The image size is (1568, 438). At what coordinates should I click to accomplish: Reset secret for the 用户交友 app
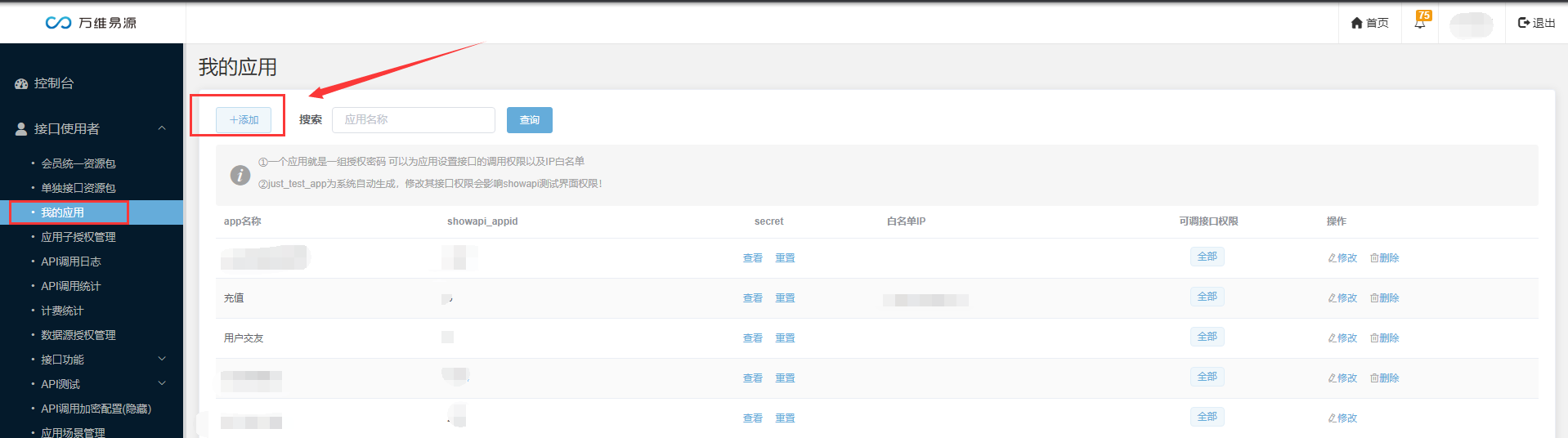[x=786, y=338]
